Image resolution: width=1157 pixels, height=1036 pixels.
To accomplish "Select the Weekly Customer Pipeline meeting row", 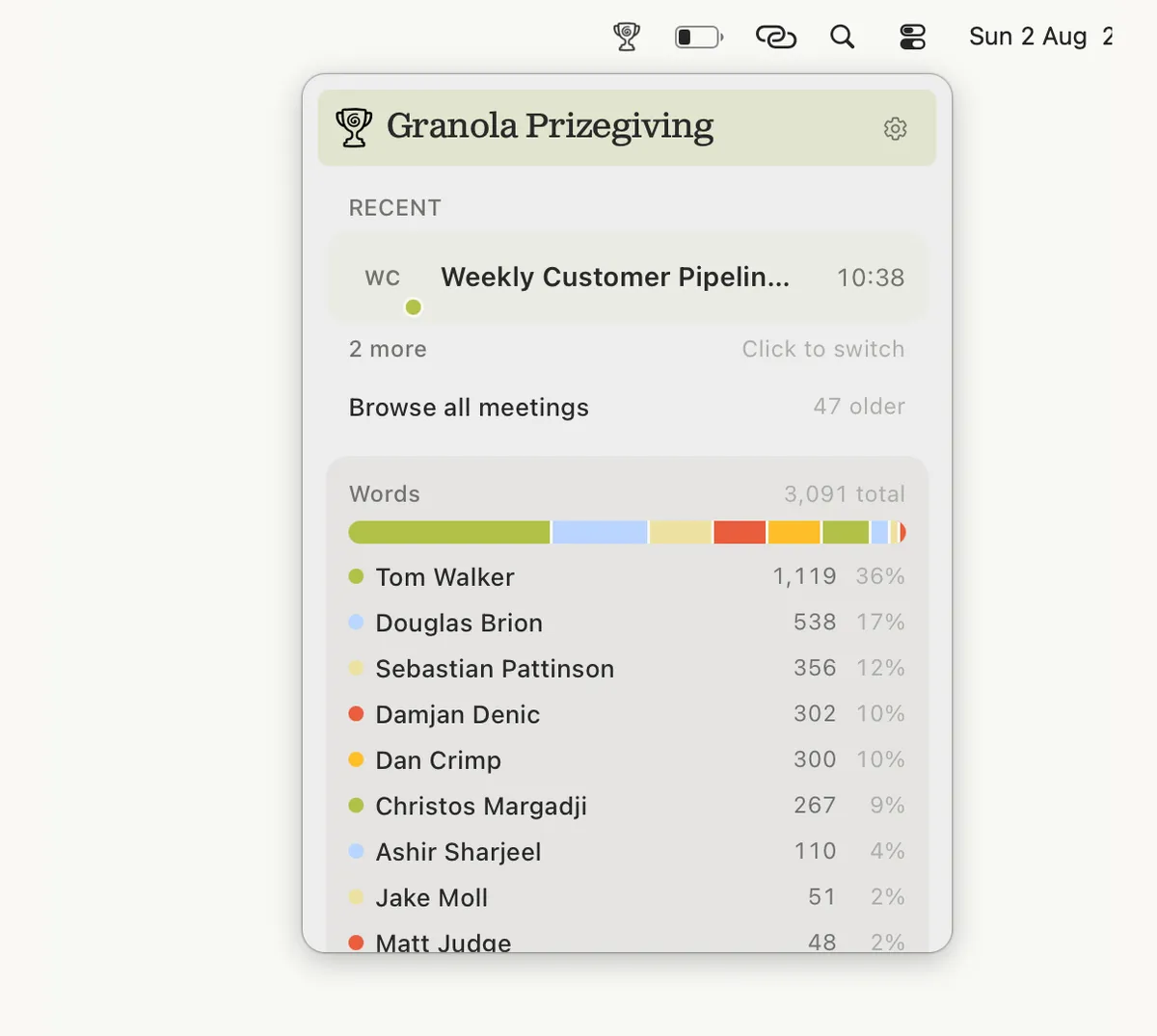I will tap(627, 278).
